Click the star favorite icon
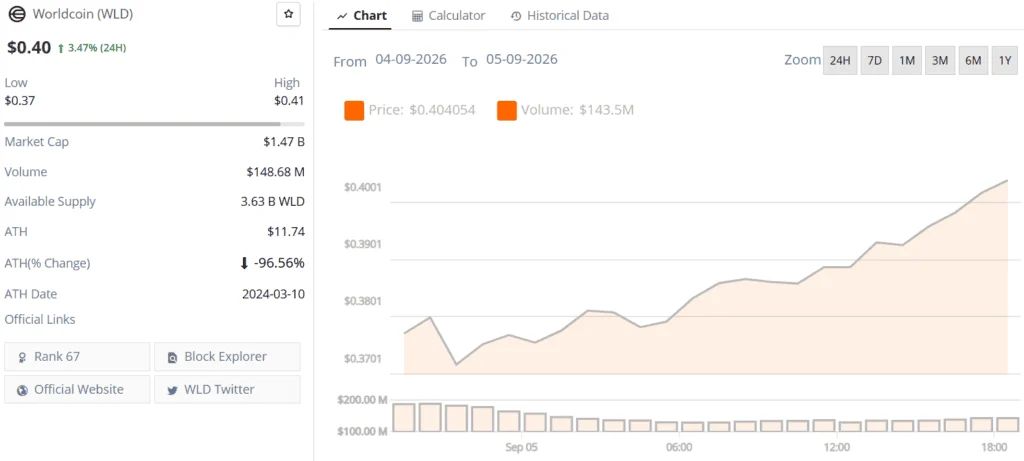 (x=288, y=14)
